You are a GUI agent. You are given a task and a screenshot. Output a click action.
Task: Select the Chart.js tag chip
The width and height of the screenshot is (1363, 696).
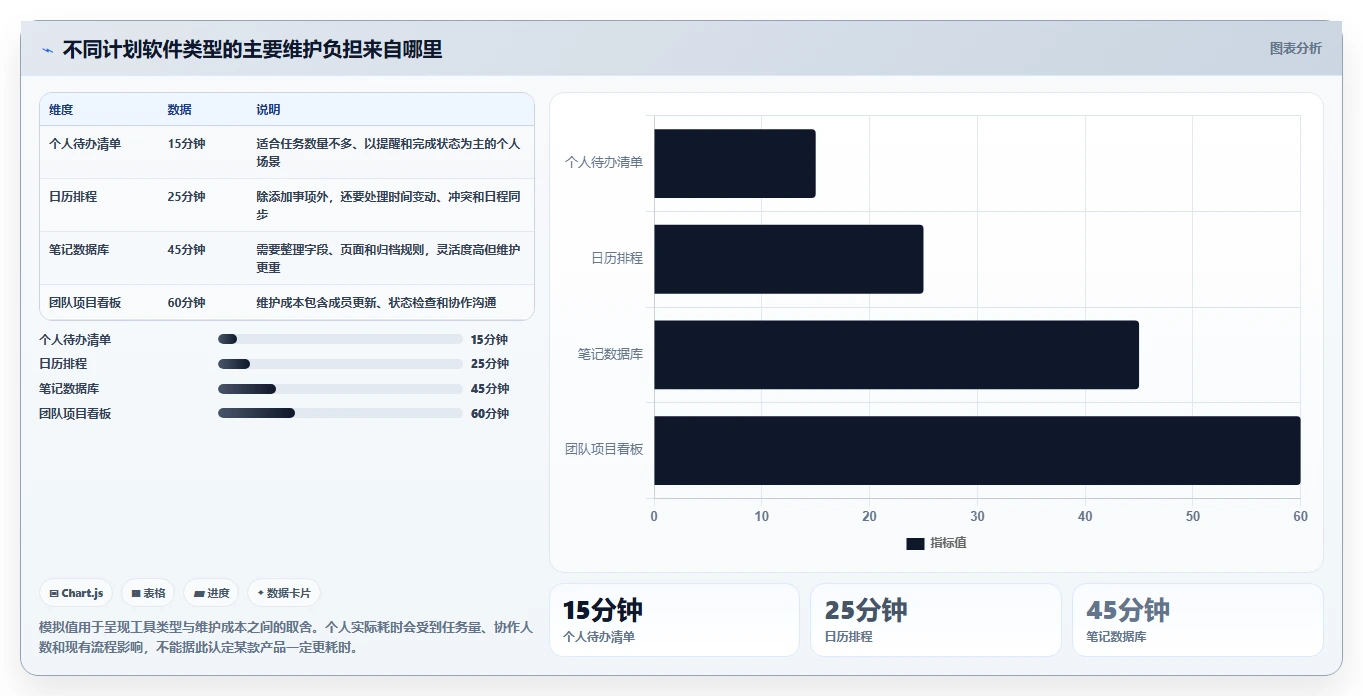(x=77, y=593)
